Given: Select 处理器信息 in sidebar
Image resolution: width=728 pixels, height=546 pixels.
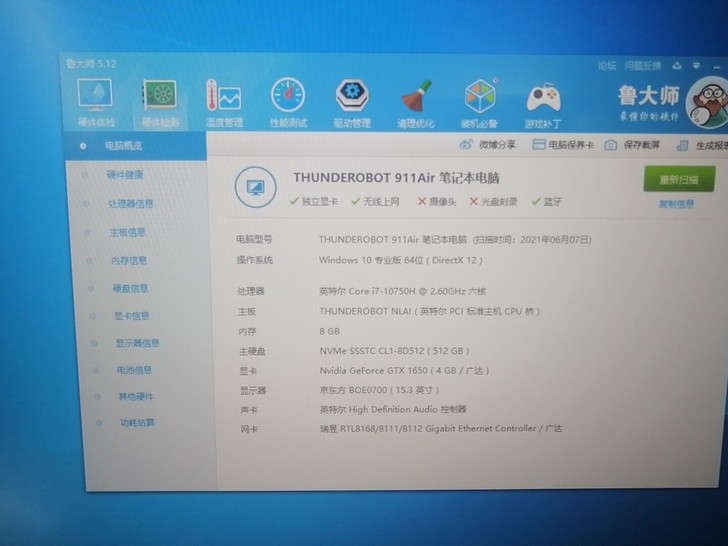Looking at the screenshot, I should coord(130,203).
